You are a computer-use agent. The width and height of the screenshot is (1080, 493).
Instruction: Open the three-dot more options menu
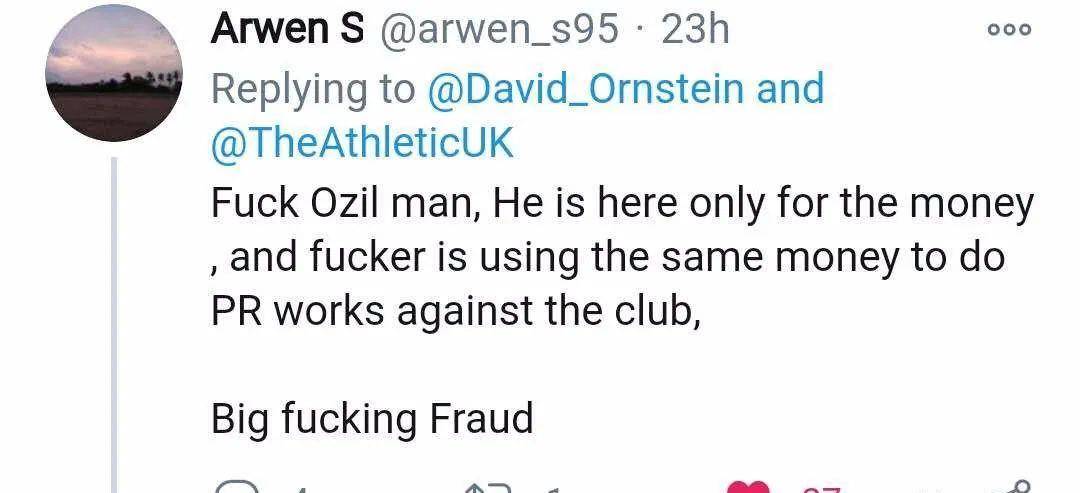(1007, 30)
